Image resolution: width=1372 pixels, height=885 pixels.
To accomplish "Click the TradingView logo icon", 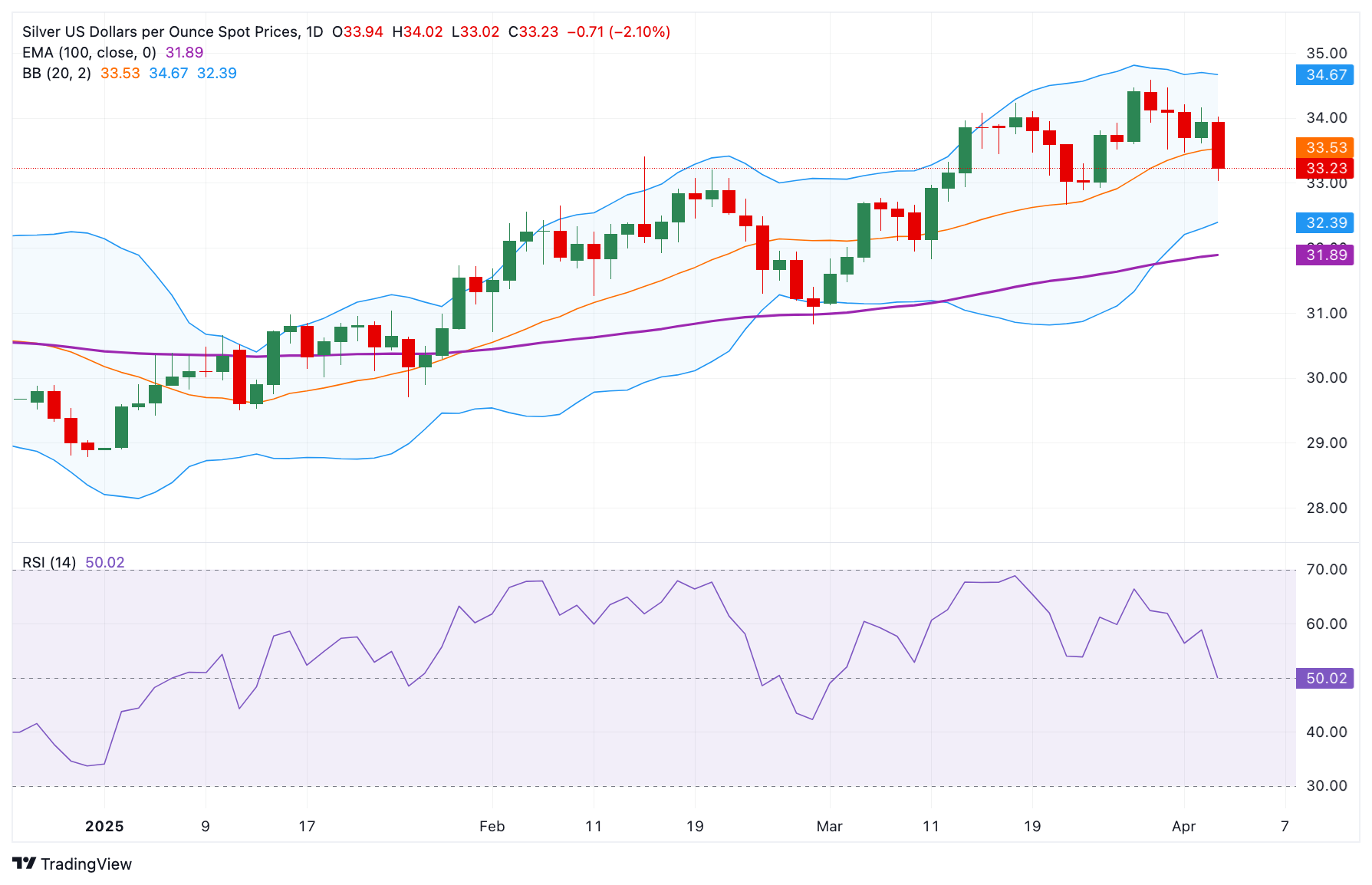I will click(x=25, y=864).
